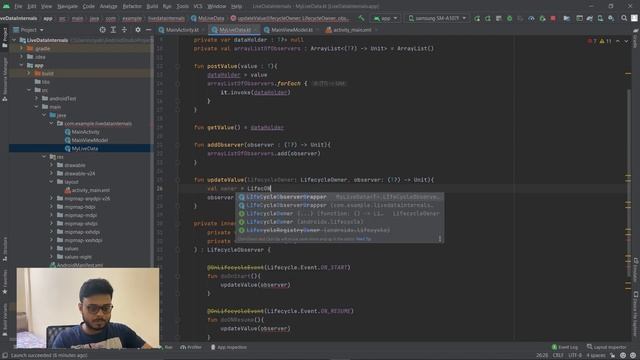Click the Profile app icon in toolbar
Screen dimensions: 640x360
pos(531,18)
